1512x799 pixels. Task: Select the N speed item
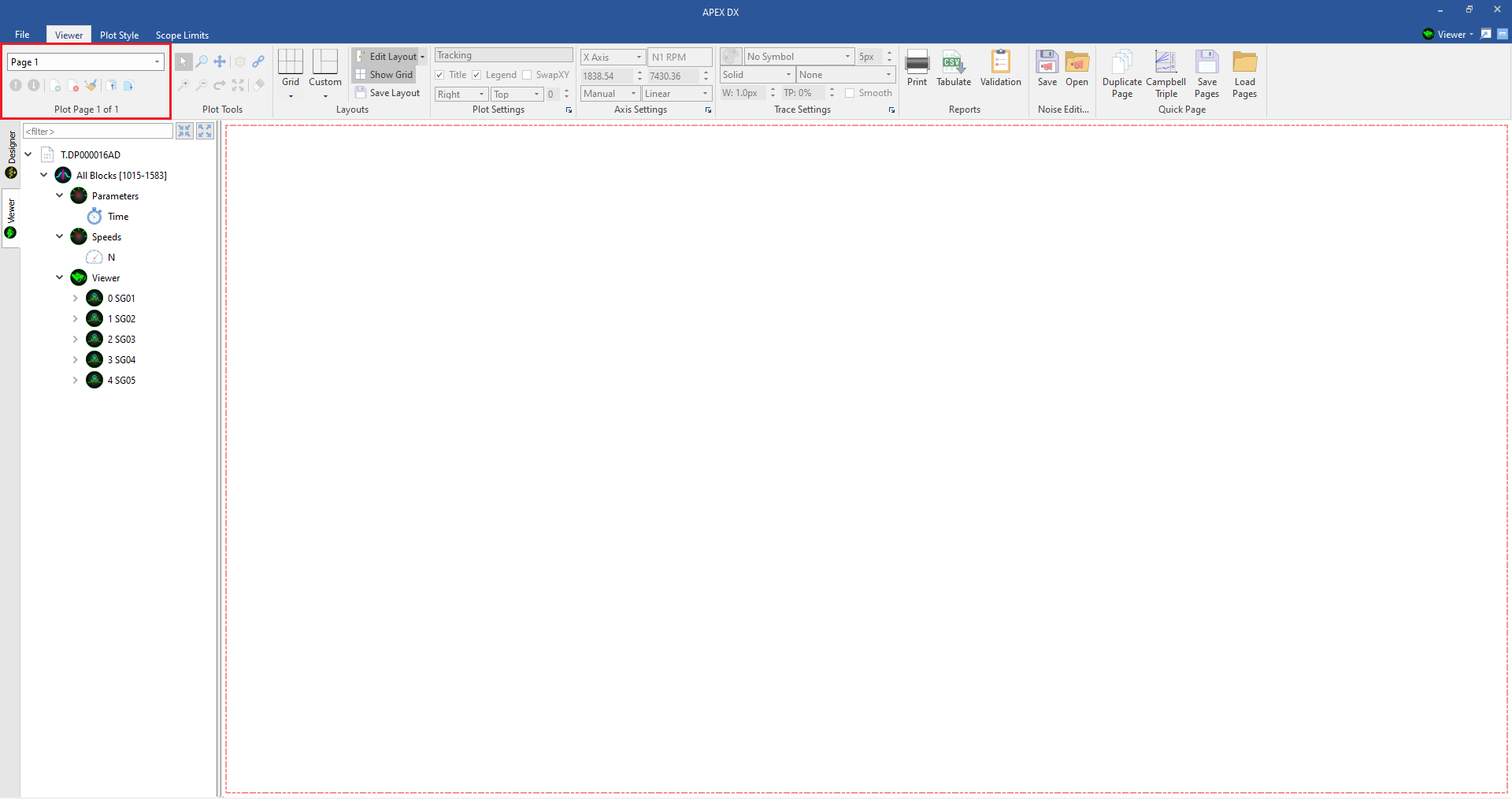pyautogui.click(x=111, y=258)
